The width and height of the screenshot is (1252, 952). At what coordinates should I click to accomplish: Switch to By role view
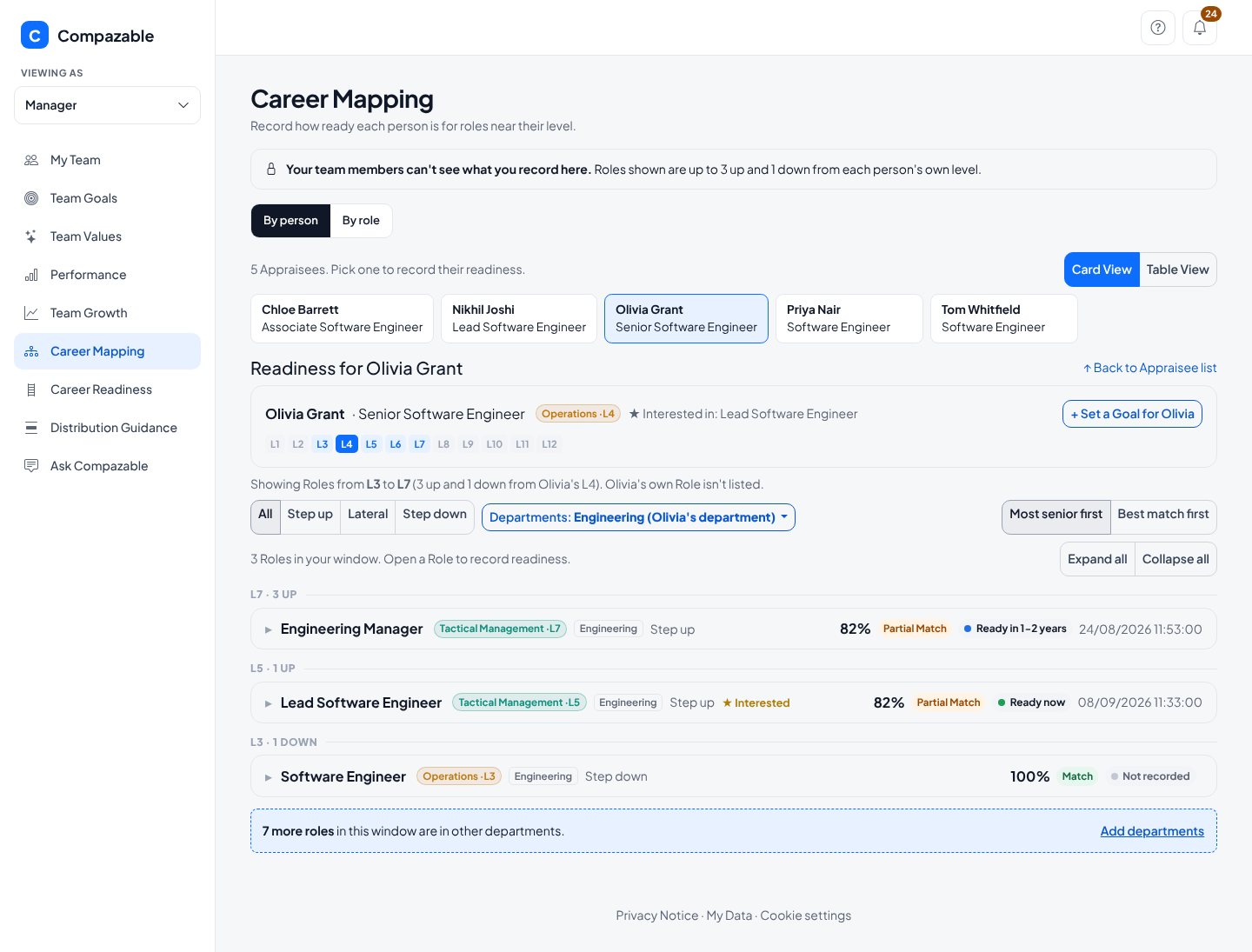(361, 221)
